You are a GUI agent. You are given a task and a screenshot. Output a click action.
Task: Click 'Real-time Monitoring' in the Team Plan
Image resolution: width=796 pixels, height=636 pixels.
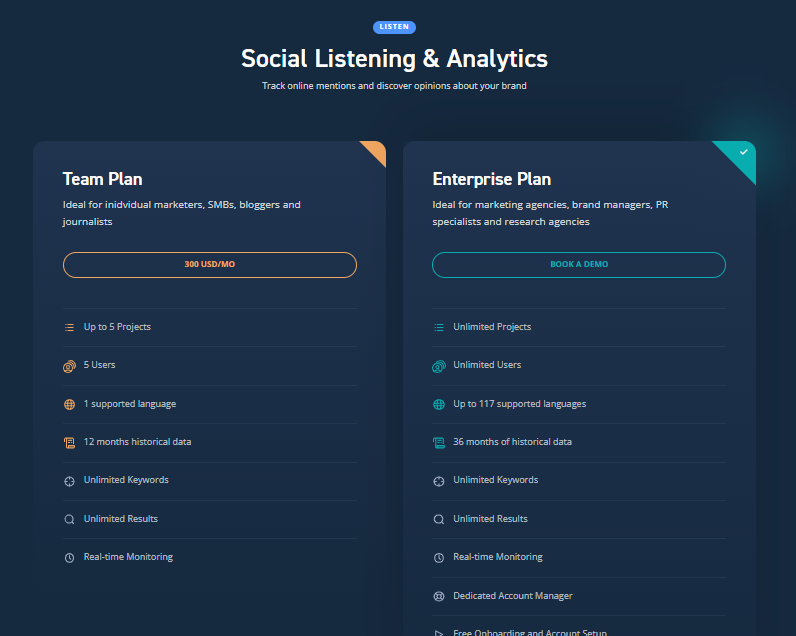click(x=128, y=557)
